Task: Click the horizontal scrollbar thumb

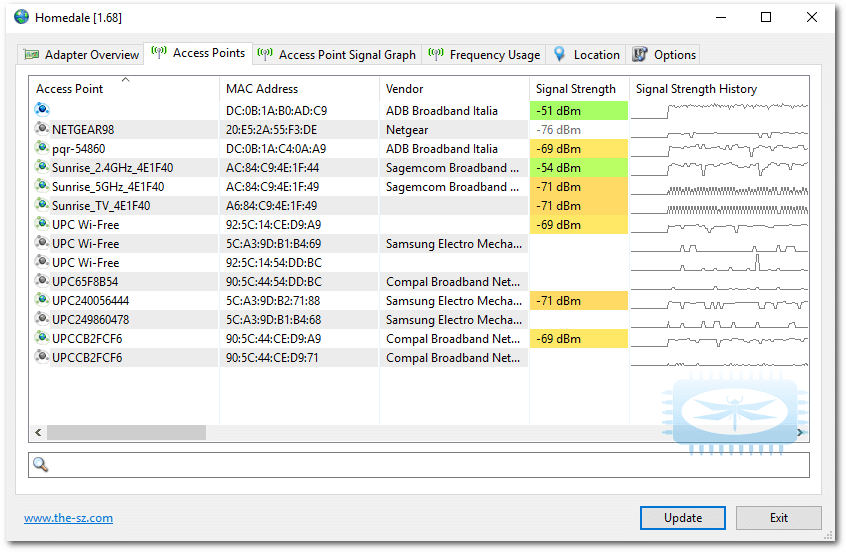Action: [126, 432]
